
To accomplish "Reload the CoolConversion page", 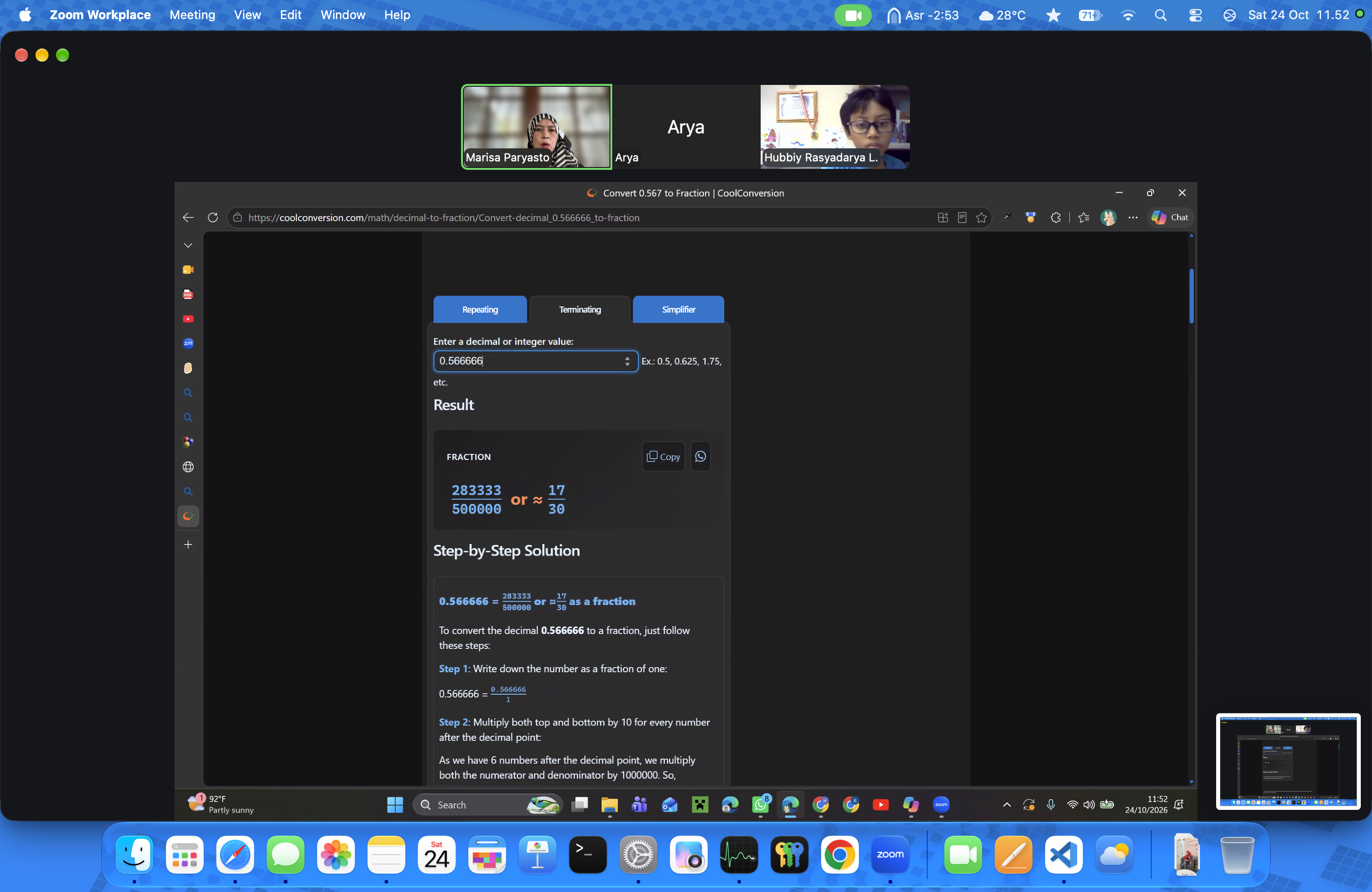I will (213, 218).
